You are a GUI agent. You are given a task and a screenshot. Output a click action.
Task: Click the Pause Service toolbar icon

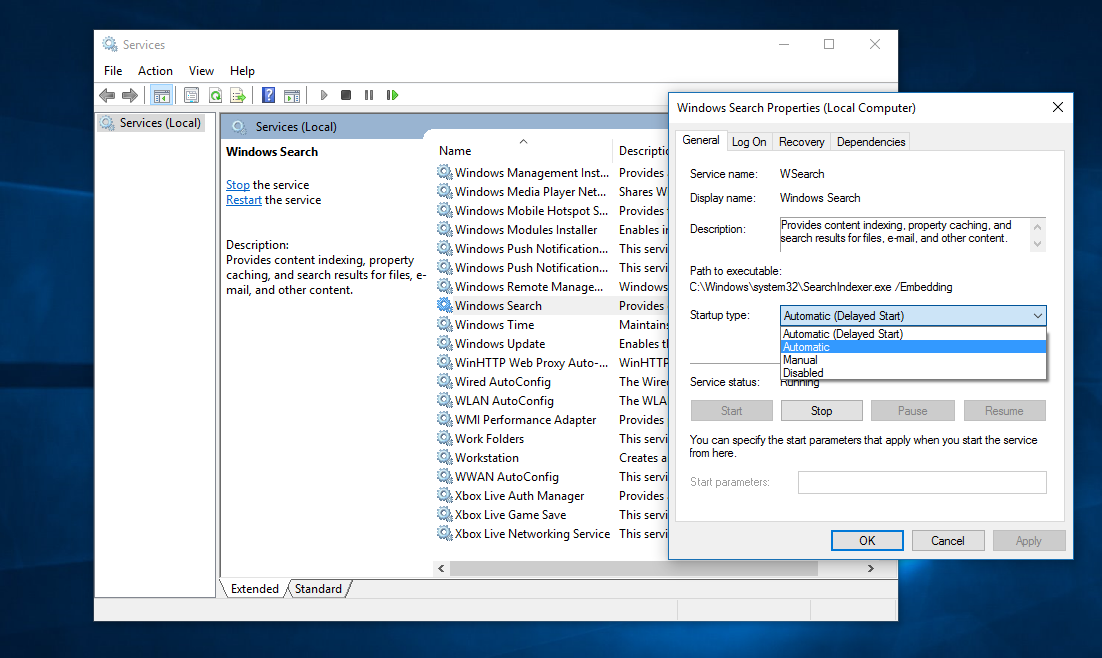click(x=369, y=95)
